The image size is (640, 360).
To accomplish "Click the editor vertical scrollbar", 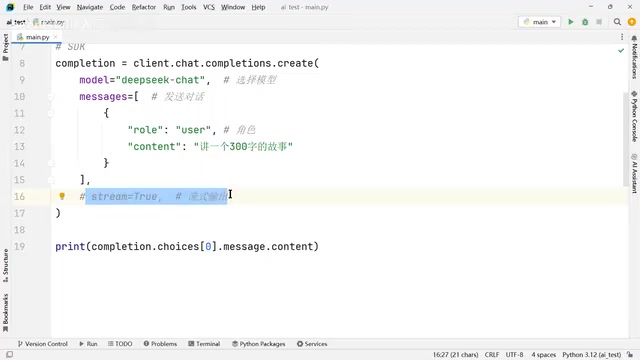I will pyautogui.click(x=626, y=139).
